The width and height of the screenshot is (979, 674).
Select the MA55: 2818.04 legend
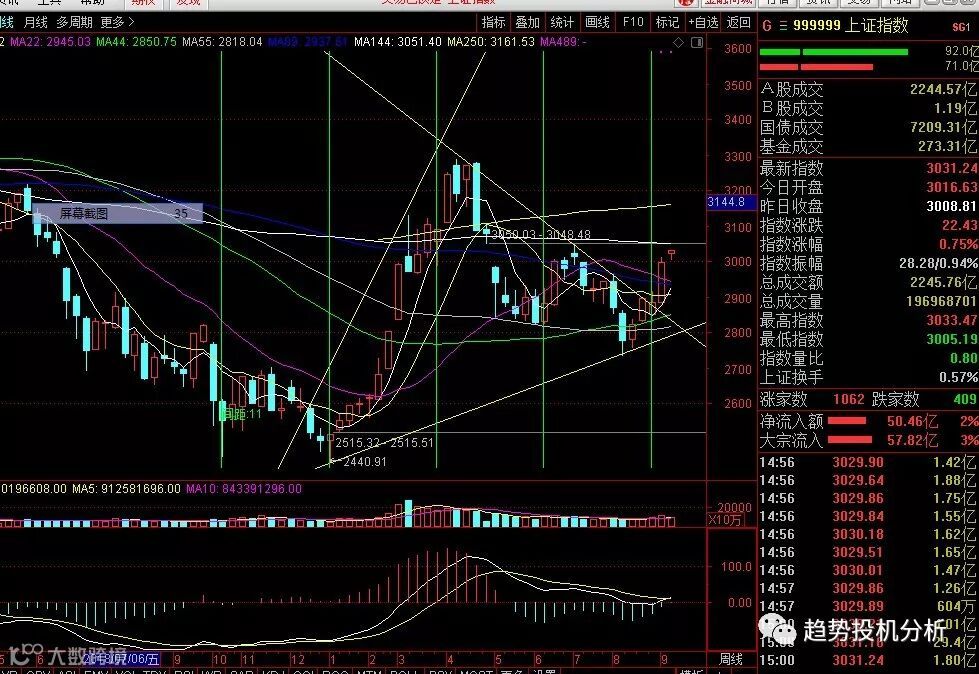[222, 42]
